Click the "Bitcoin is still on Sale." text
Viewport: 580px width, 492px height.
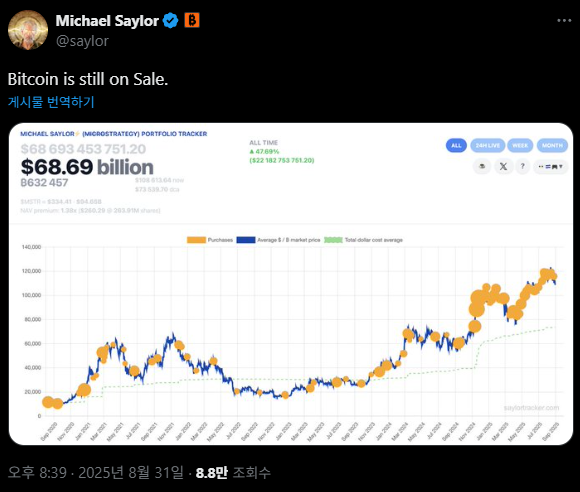(88, 79)
